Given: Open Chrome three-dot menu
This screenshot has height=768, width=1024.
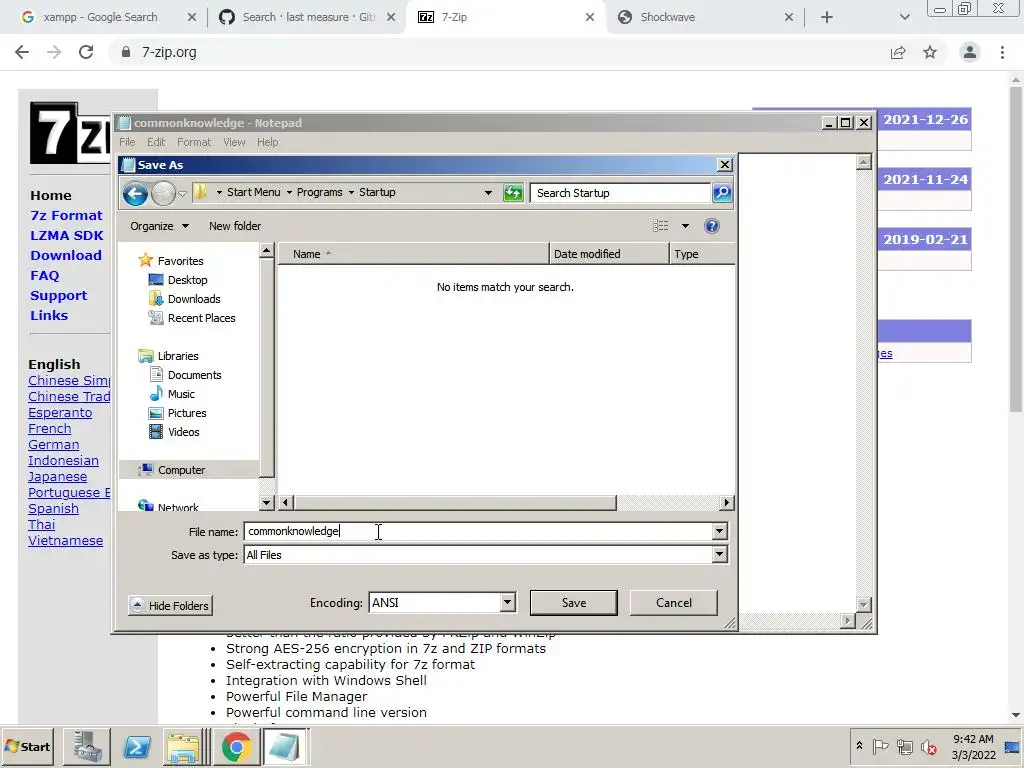Looking at the screenshot, I should [x=1002, y=52].
